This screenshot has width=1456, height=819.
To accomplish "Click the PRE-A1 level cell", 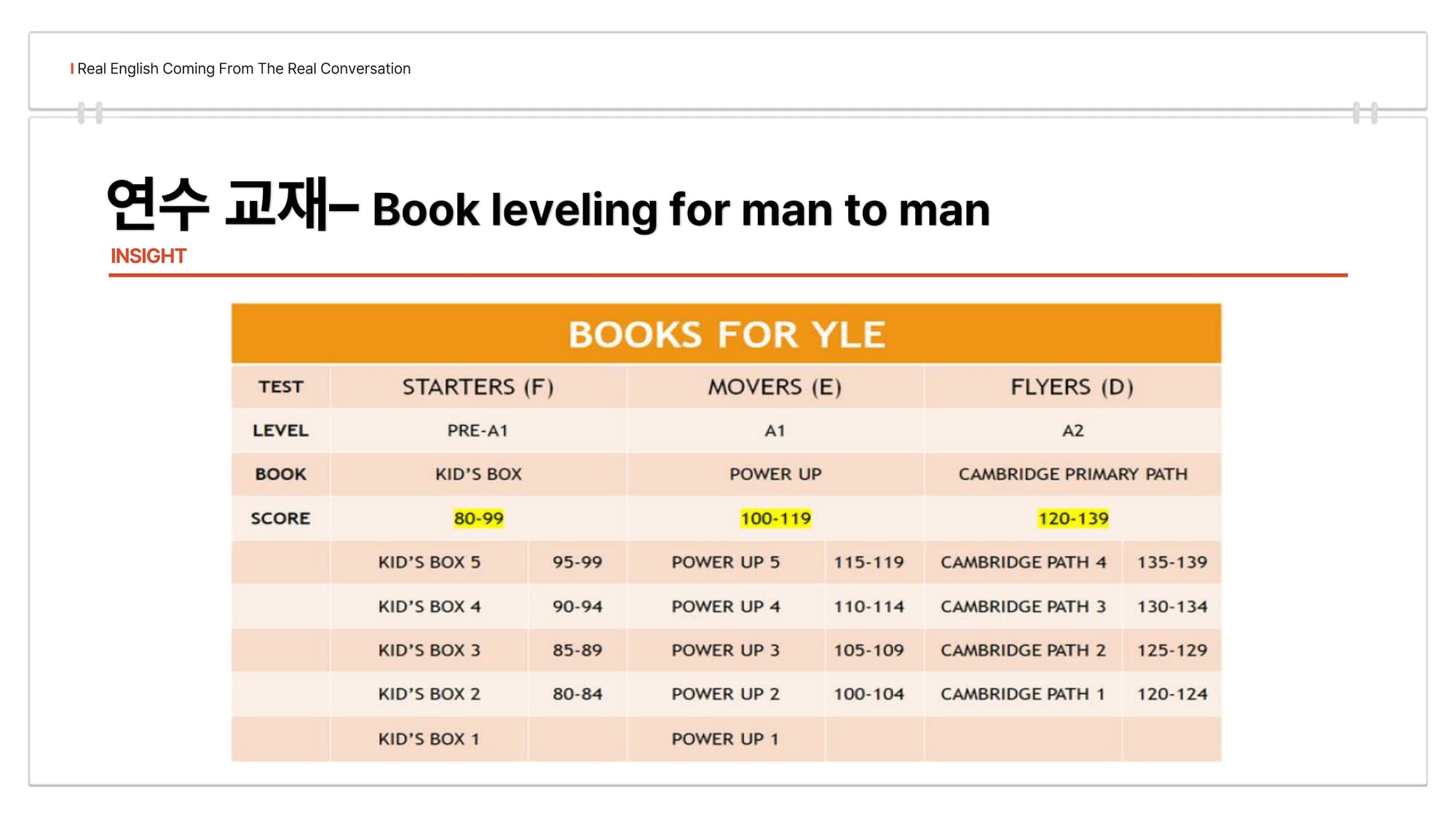I will click(x=478, y=430).
